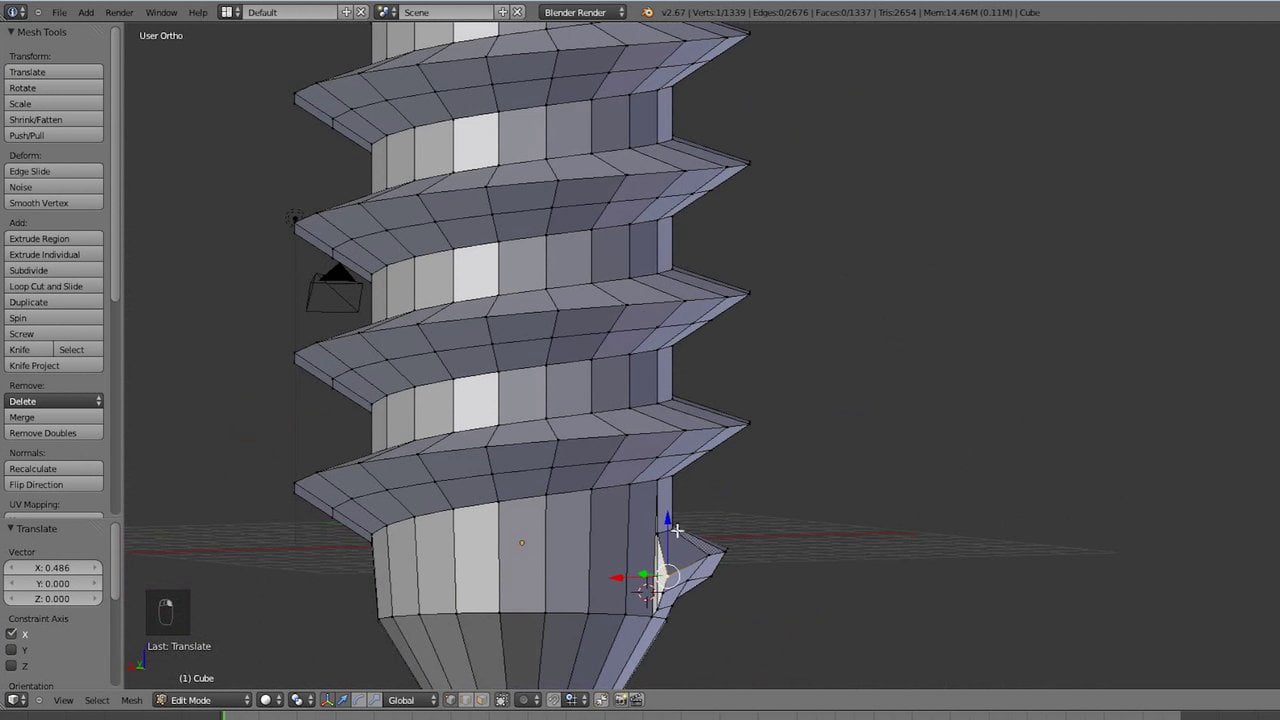Toggle limit selection to visible icon
The width and height of the screenshot is (1280, 720).
click(502, 700)
